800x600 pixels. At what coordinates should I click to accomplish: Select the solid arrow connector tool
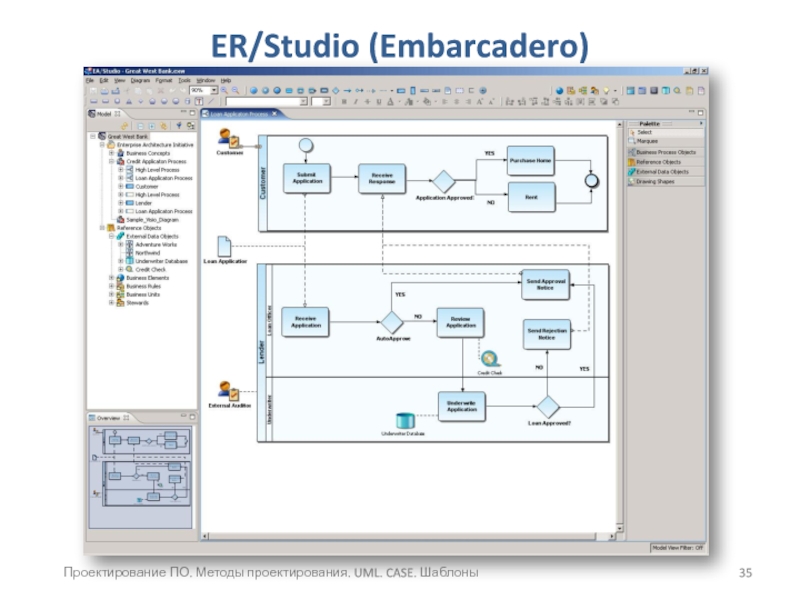click(x=347, y=90)
